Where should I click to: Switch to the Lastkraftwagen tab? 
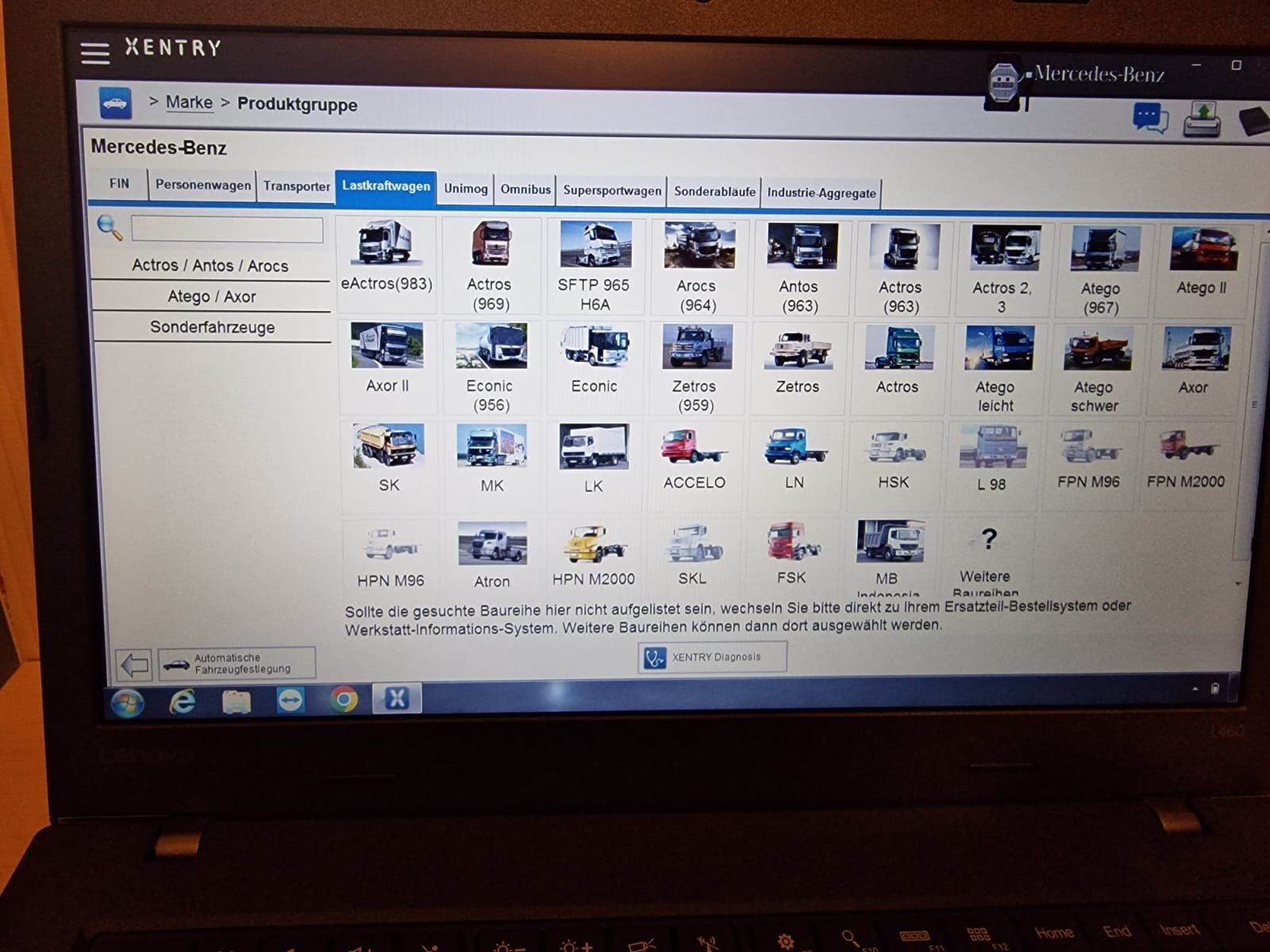(386, 186)
